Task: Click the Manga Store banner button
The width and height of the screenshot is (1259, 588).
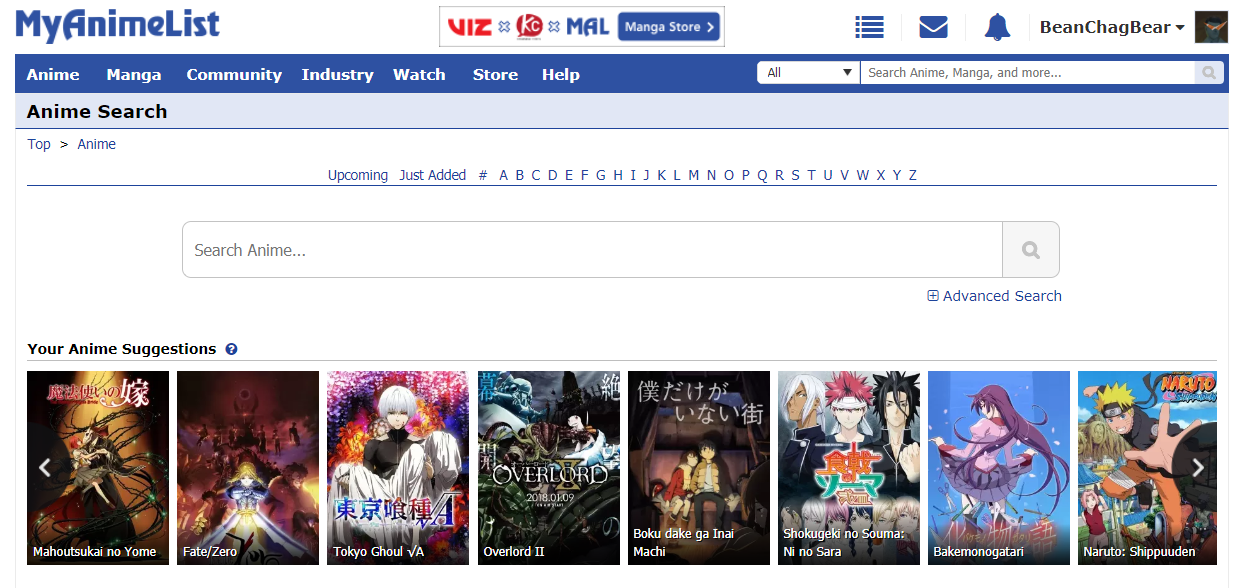Action: coord(669,27)
